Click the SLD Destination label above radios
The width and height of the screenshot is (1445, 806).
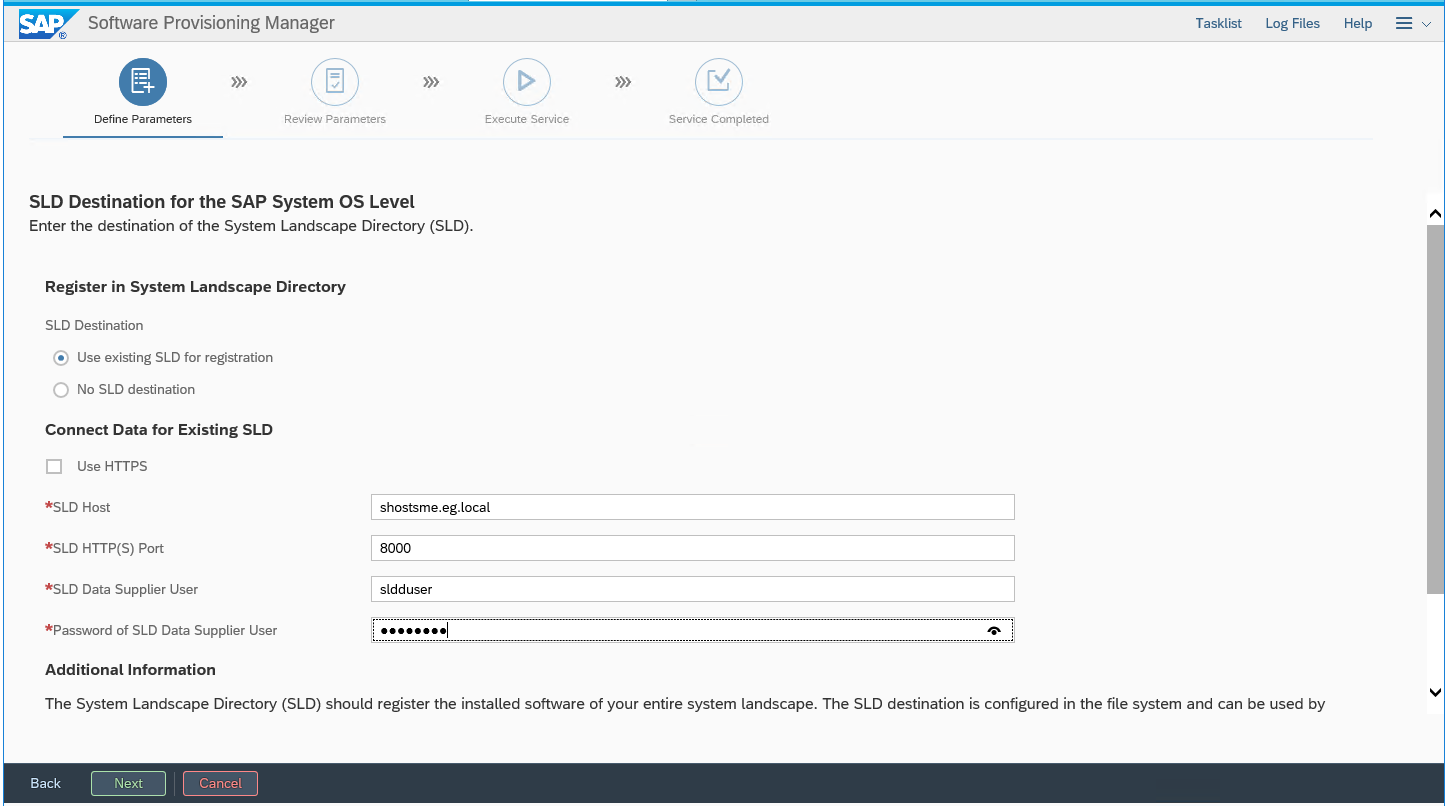94,325
